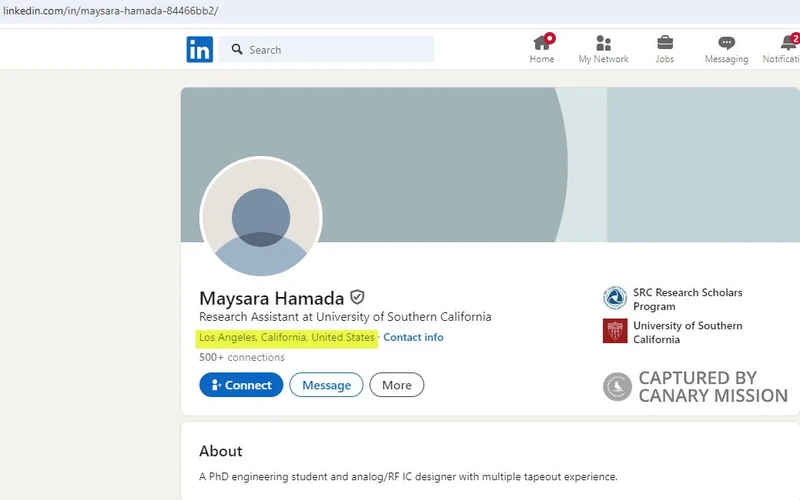The width and height of the screenshot is (800, 500).
Task: Click the Message button
Action: click(327, 385)
